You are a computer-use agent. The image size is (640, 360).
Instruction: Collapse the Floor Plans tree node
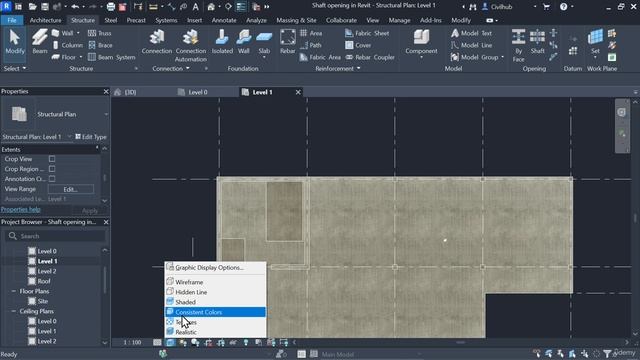click(14, 291)
